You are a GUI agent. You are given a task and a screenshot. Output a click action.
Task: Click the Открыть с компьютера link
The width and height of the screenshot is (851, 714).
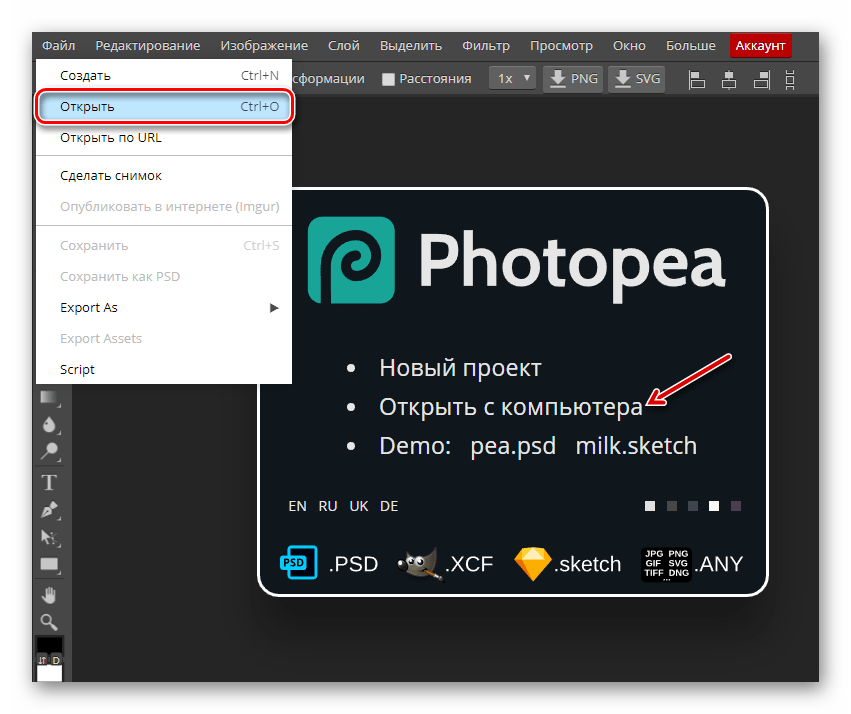[510, 407]
